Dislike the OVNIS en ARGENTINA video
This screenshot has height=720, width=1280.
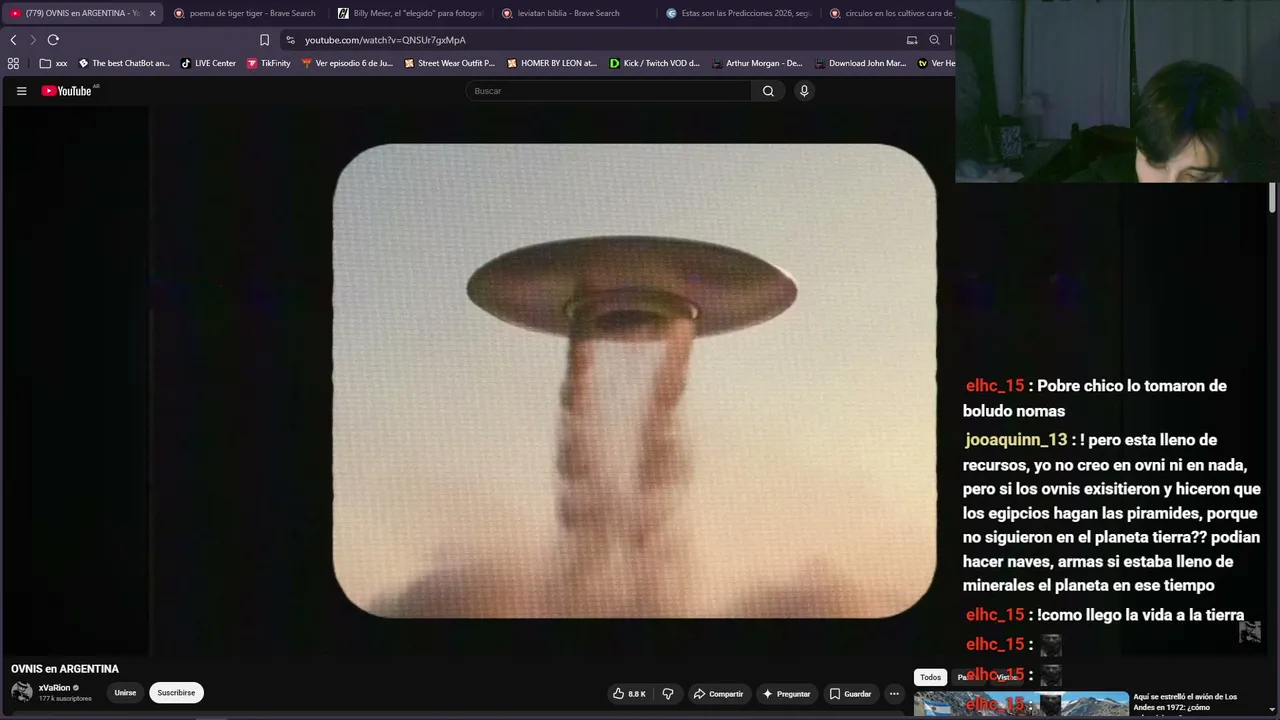pos(668,694)
